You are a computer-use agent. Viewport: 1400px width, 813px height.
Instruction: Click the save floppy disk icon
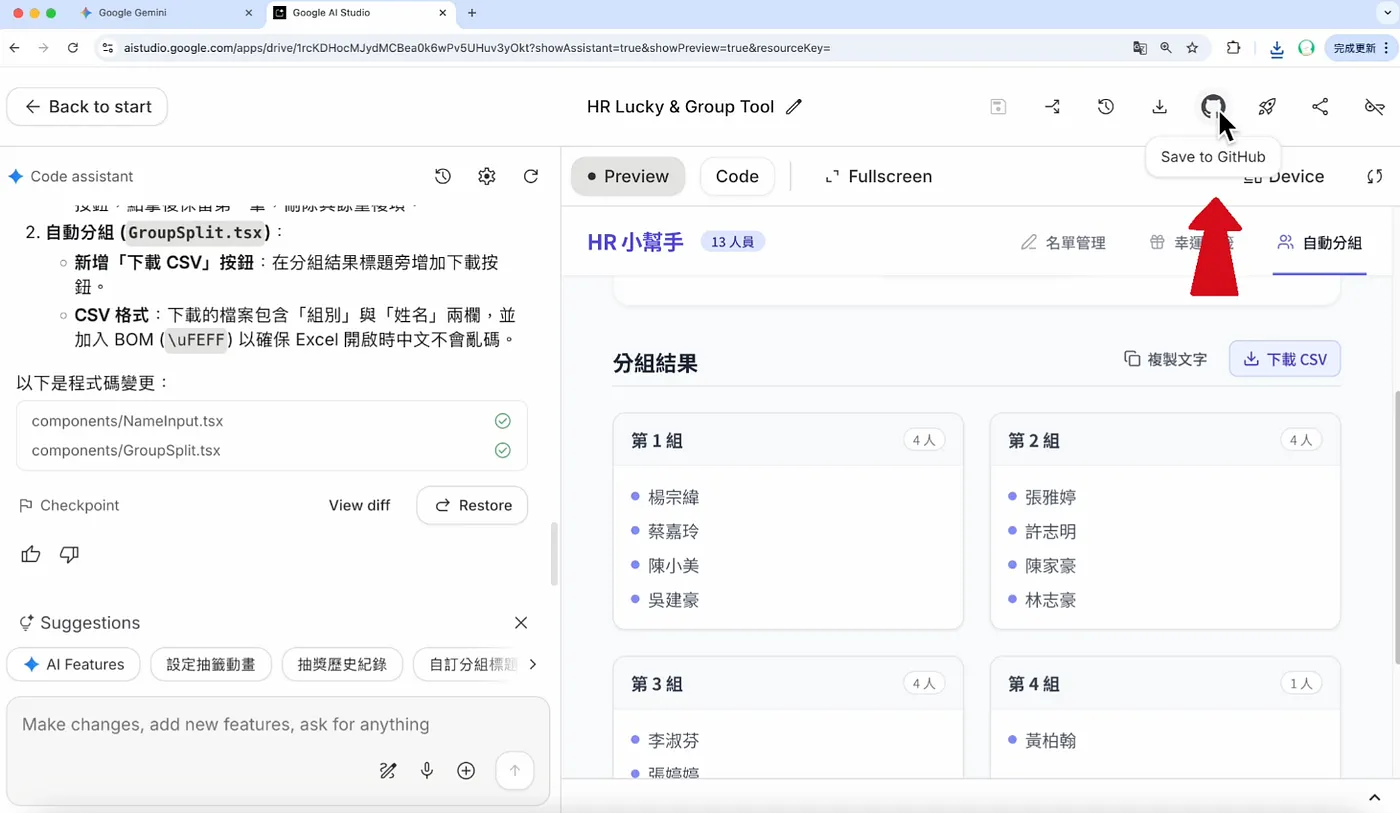pos(998,107)
